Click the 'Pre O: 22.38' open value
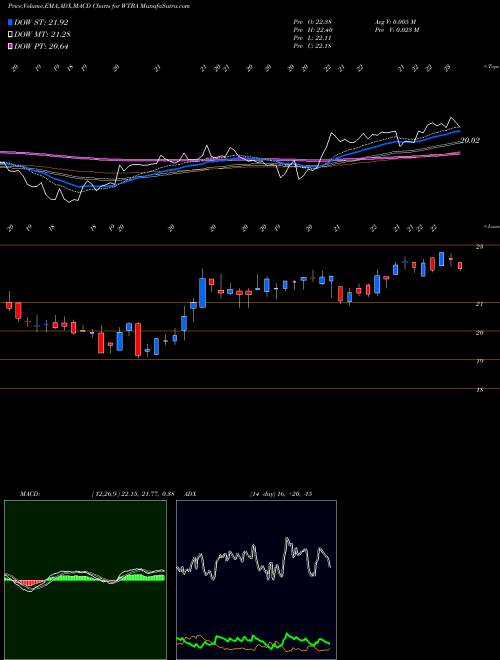 coord(312,22)
